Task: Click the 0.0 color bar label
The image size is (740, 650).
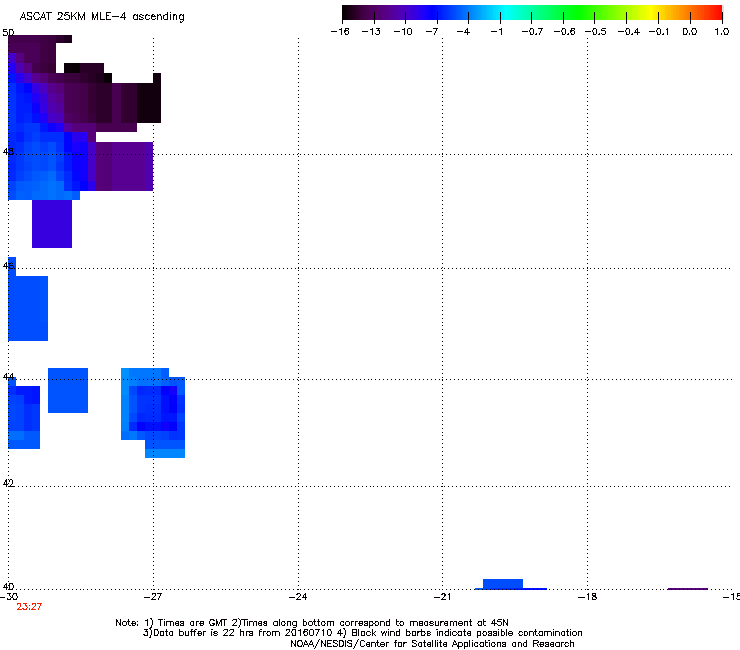Action: [690, 32]
